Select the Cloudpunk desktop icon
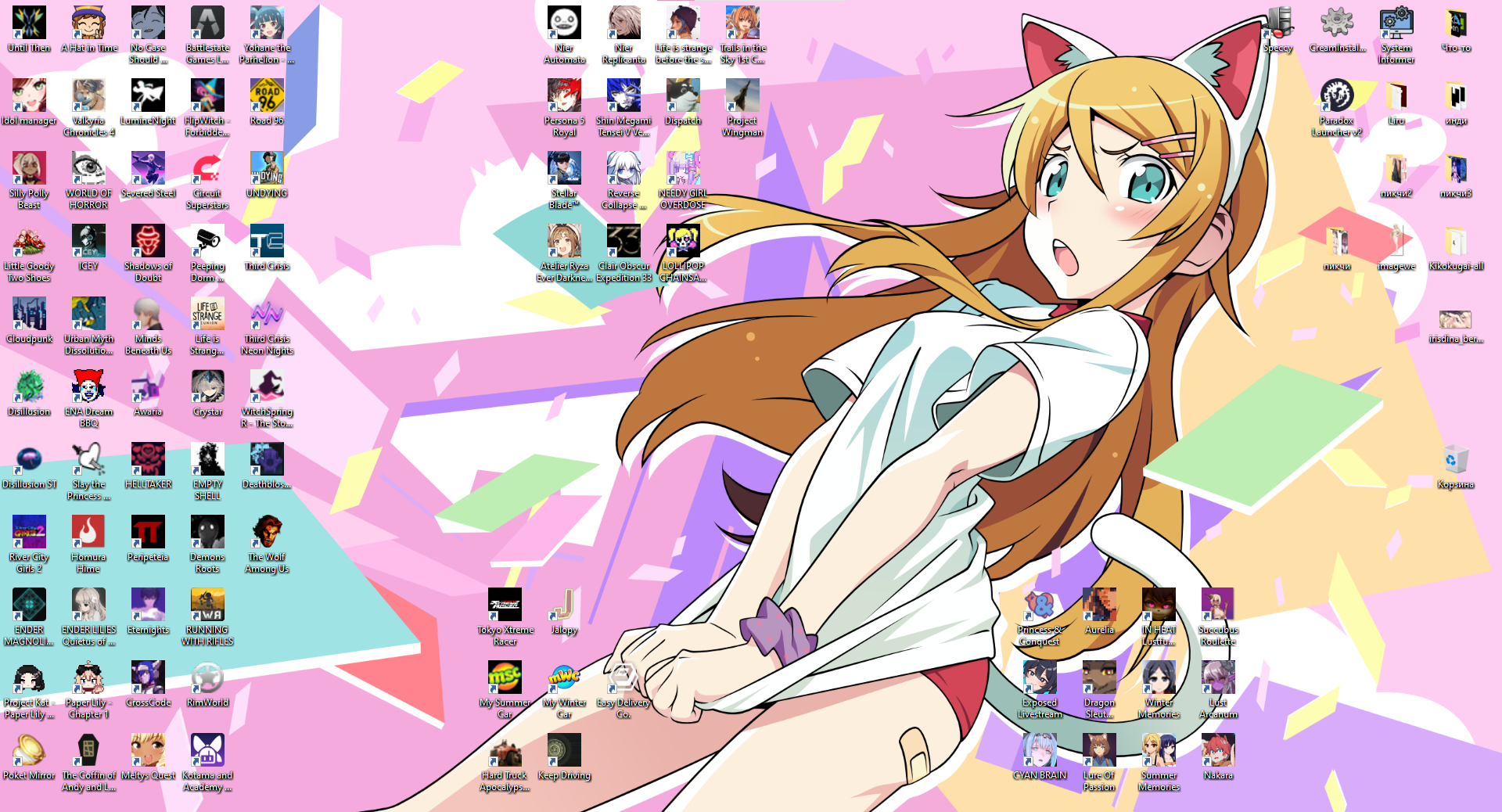This screenshot has width=1502, height=812. pyautogui.click(x=29, y=321)
